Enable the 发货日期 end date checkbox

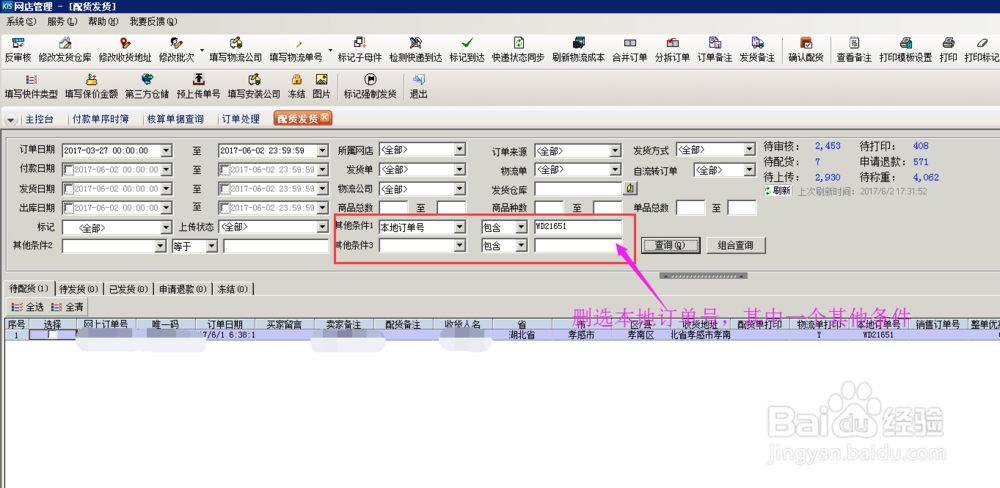224,189
